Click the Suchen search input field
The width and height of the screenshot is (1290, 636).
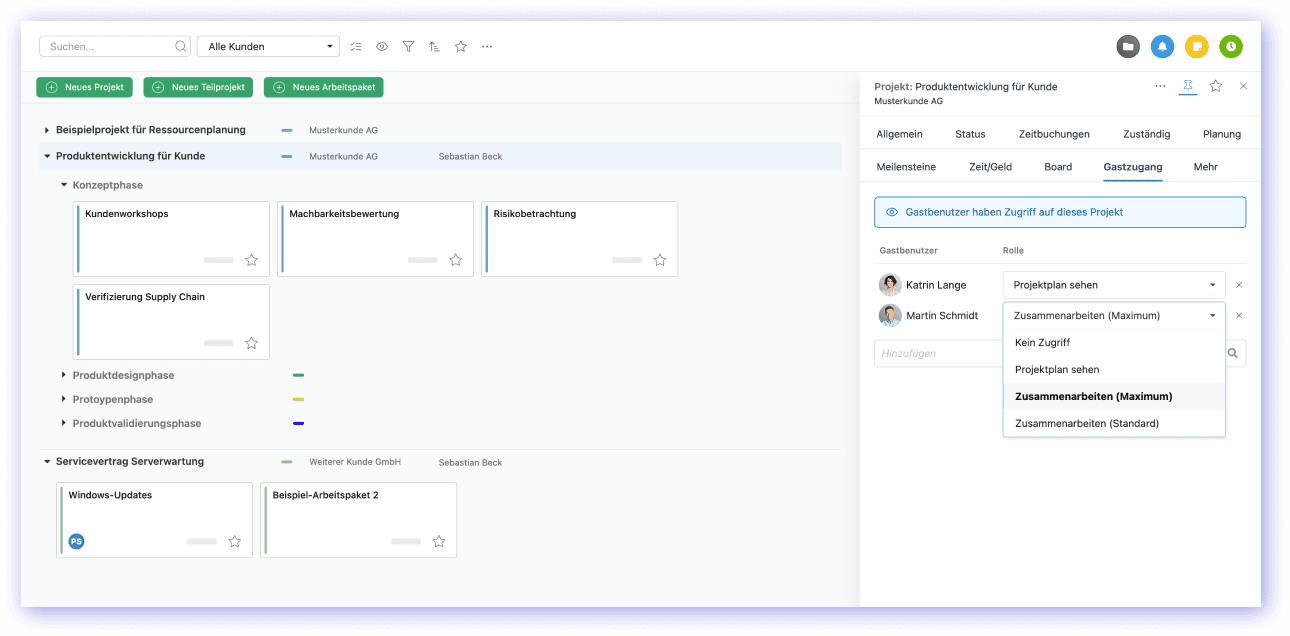coord(108,47)
